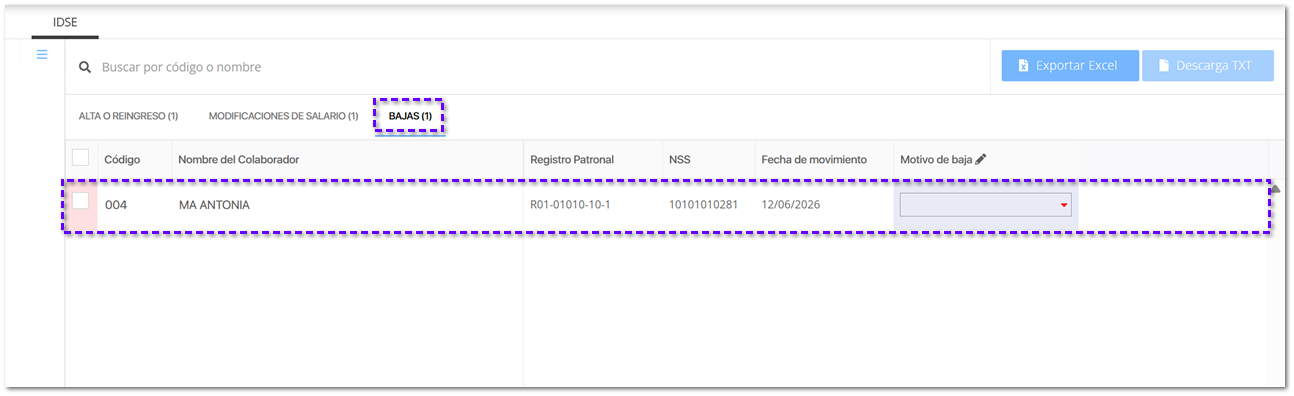Viewport: 1294px width, 396px height.
Task: Click the Código column header
Action: [122, 159]
